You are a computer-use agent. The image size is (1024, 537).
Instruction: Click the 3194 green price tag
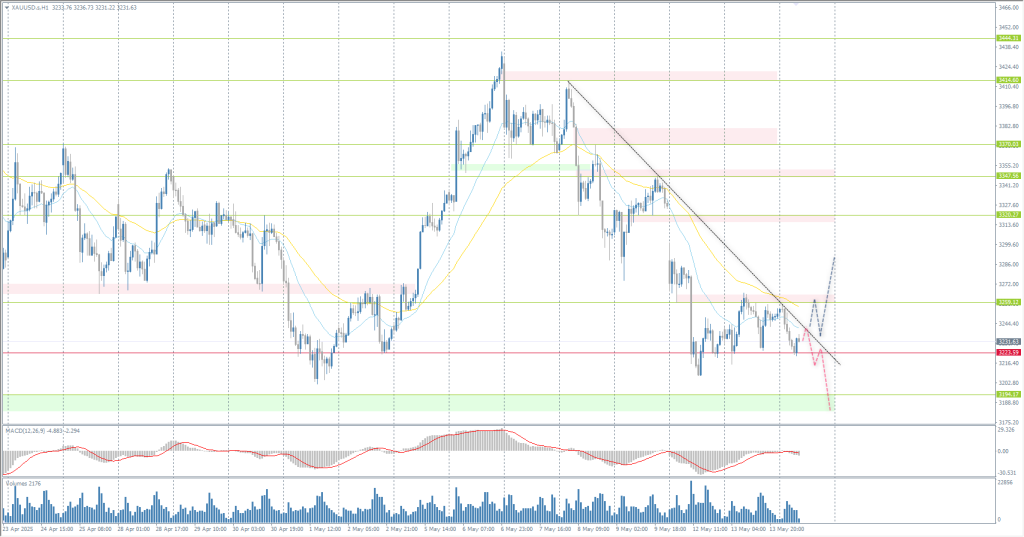click(x=1008, y=394)
